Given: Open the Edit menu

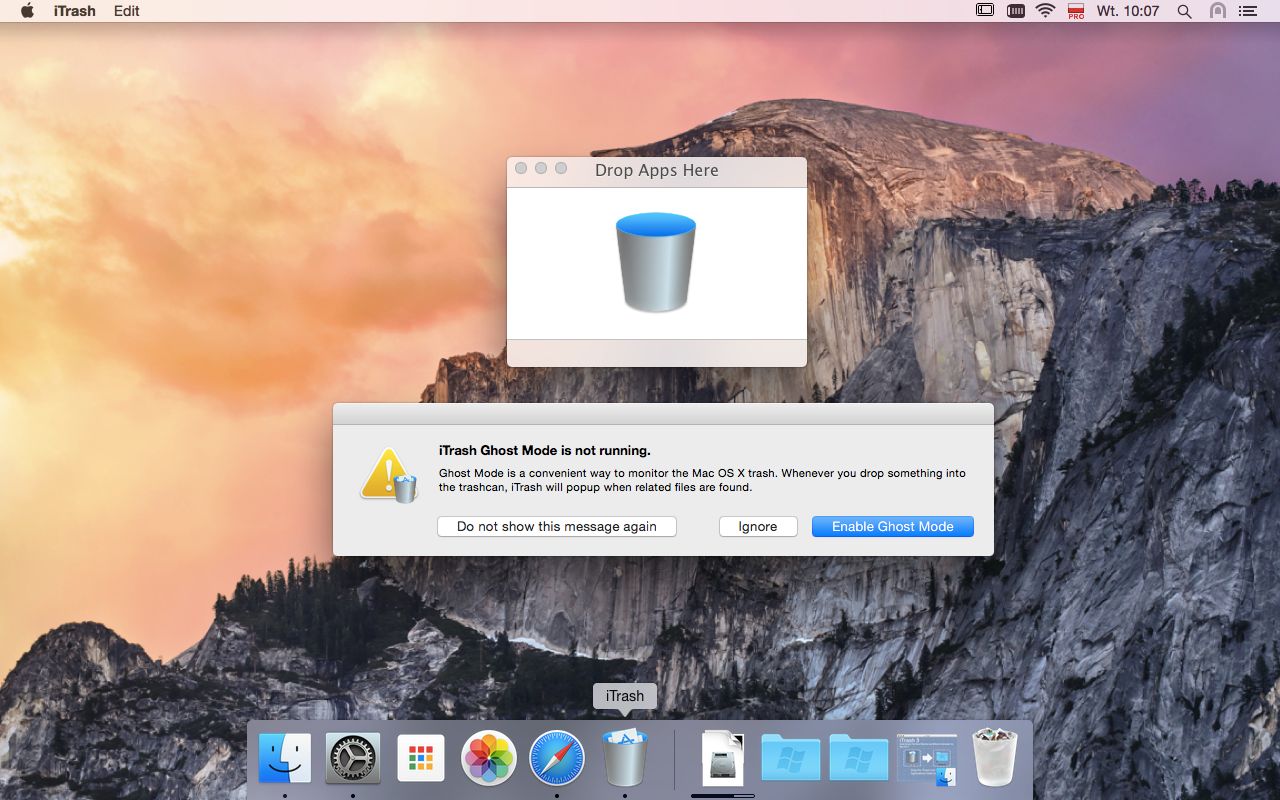Looking at the screenshot, I should (x=127, y=11).
